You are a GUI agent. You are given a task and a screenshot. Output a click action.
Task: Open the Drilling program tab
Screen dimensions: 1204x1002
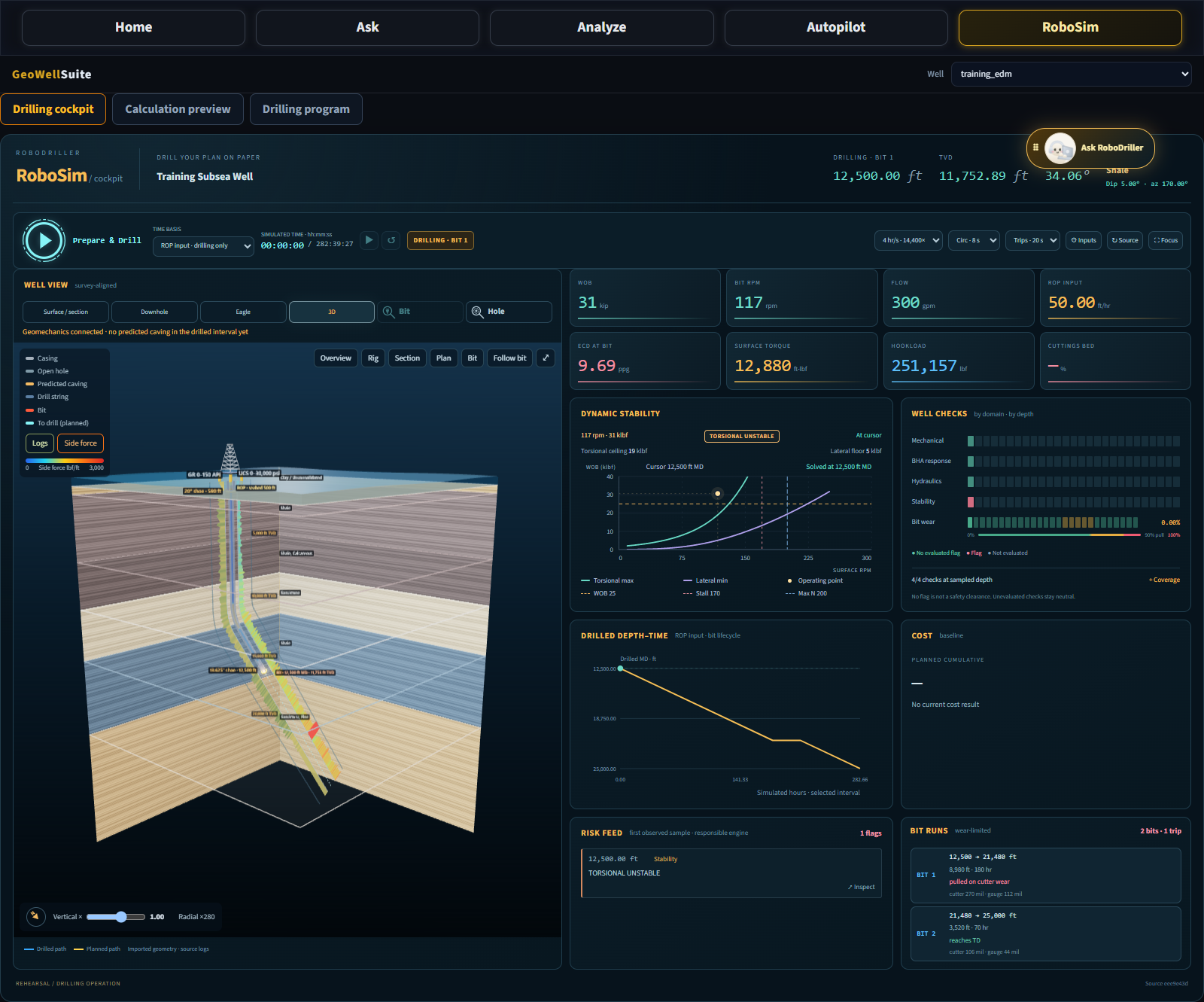(306, 109)
